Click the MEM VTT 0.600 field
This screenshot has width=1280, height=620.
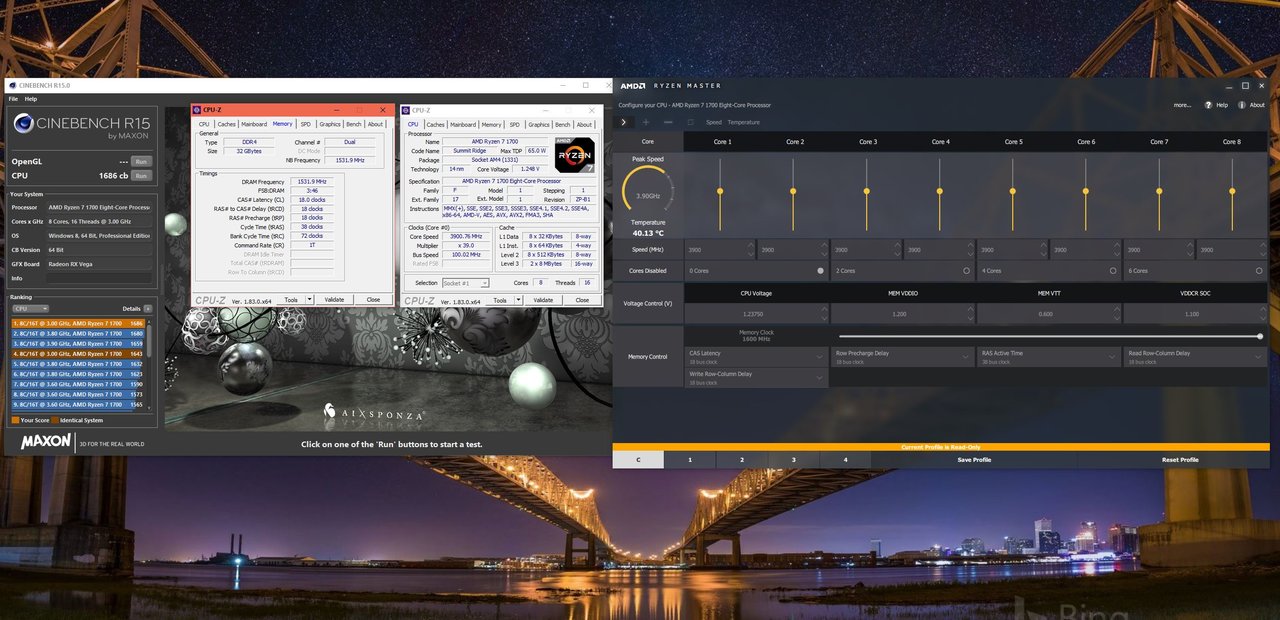pyautogui.click(x=1048, y=313)
